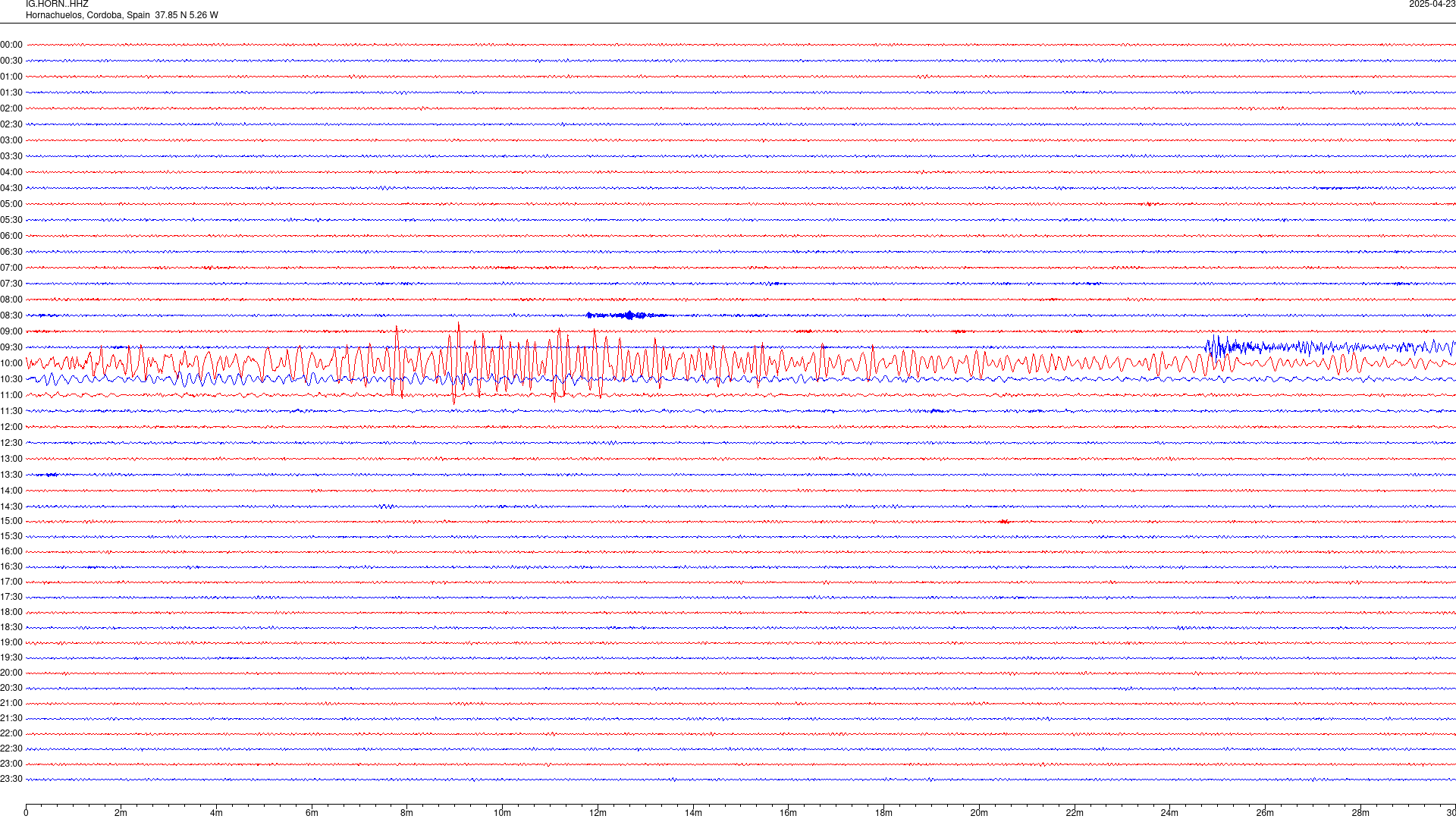Click the 4m tick on time axis
Viewport: 1456px width, 819px height.
point(216,813)
